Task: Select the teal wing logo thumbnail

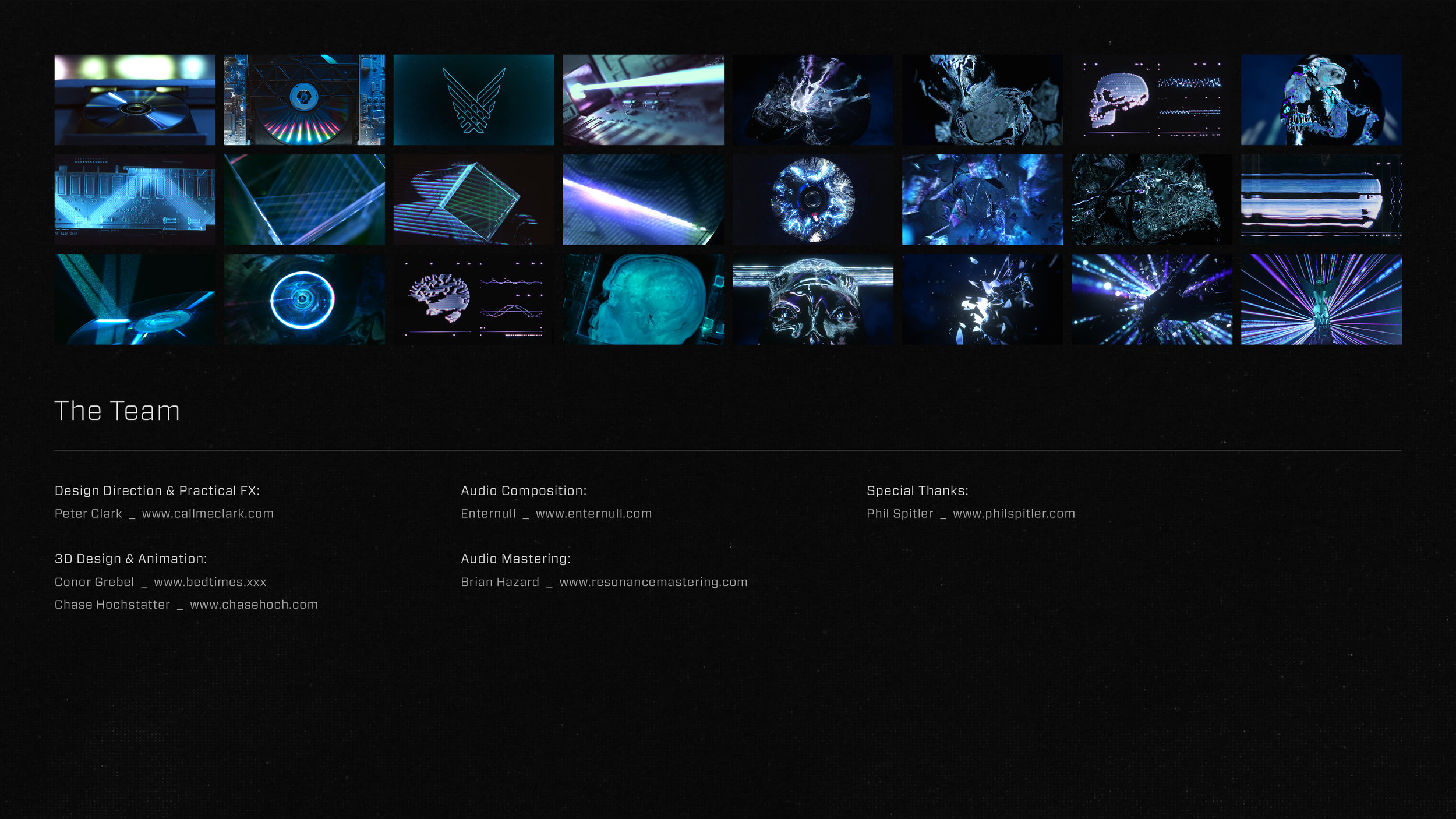Action: 473,100
